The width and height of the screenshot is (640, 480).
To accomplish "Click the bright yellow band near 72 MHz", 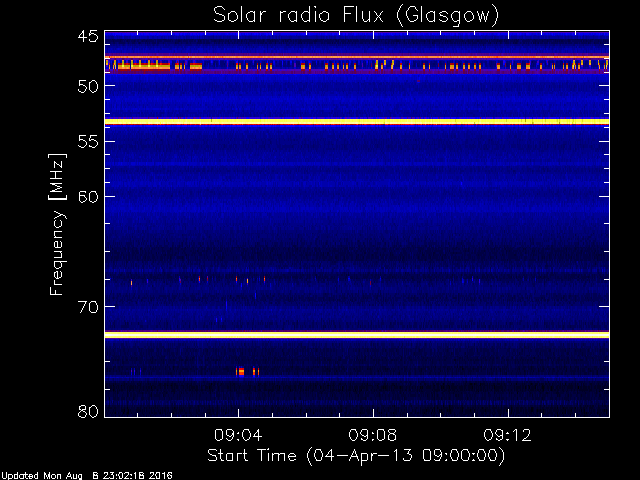I will (357, 335).
